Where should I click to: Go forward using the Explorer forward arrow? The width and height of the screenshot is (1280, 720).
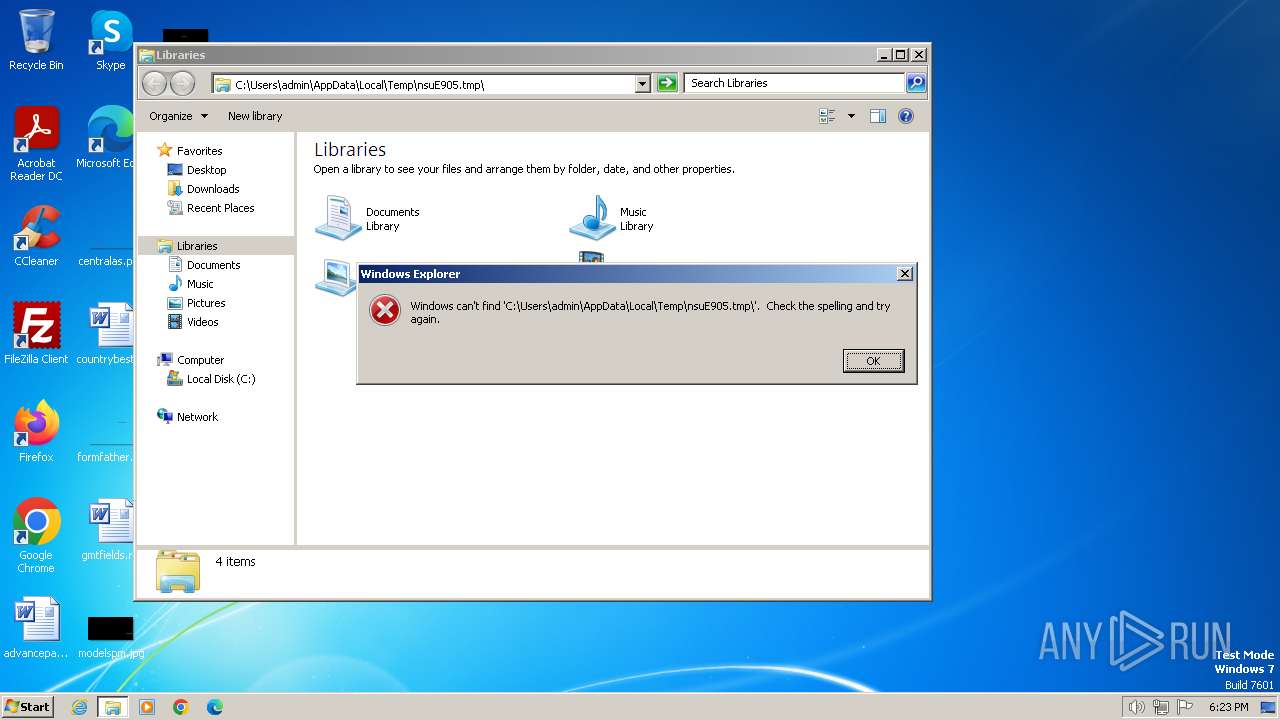click(182, 83)
